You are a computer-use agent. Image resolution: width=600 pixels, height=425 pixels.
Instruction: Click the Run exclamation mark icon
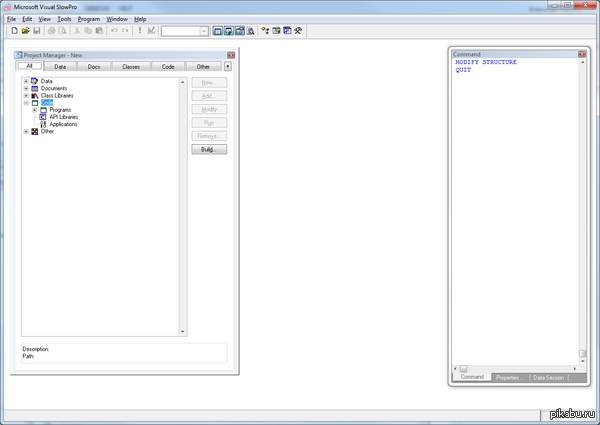tap(139, 31)
